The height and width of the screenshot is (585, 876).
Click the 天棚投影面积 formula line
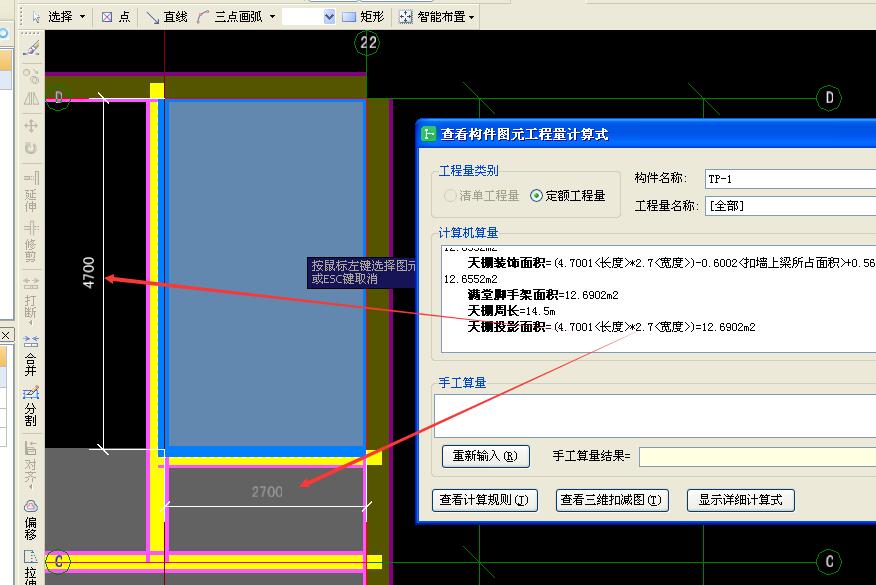[x=611, y=327]
